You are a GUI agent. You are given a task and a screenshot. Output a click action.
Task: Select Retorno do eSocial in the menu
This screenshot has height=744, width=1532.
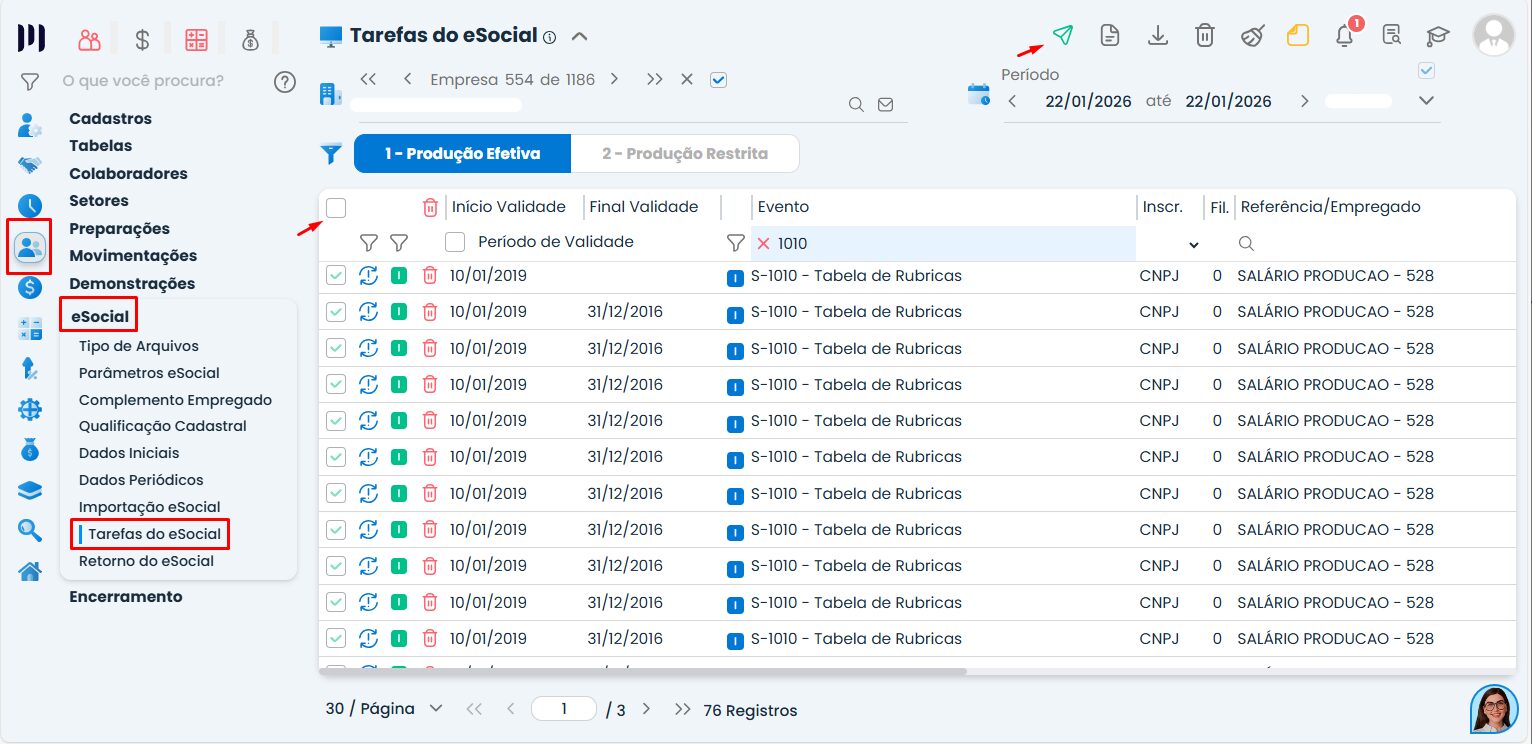click(x=146, y=561)
